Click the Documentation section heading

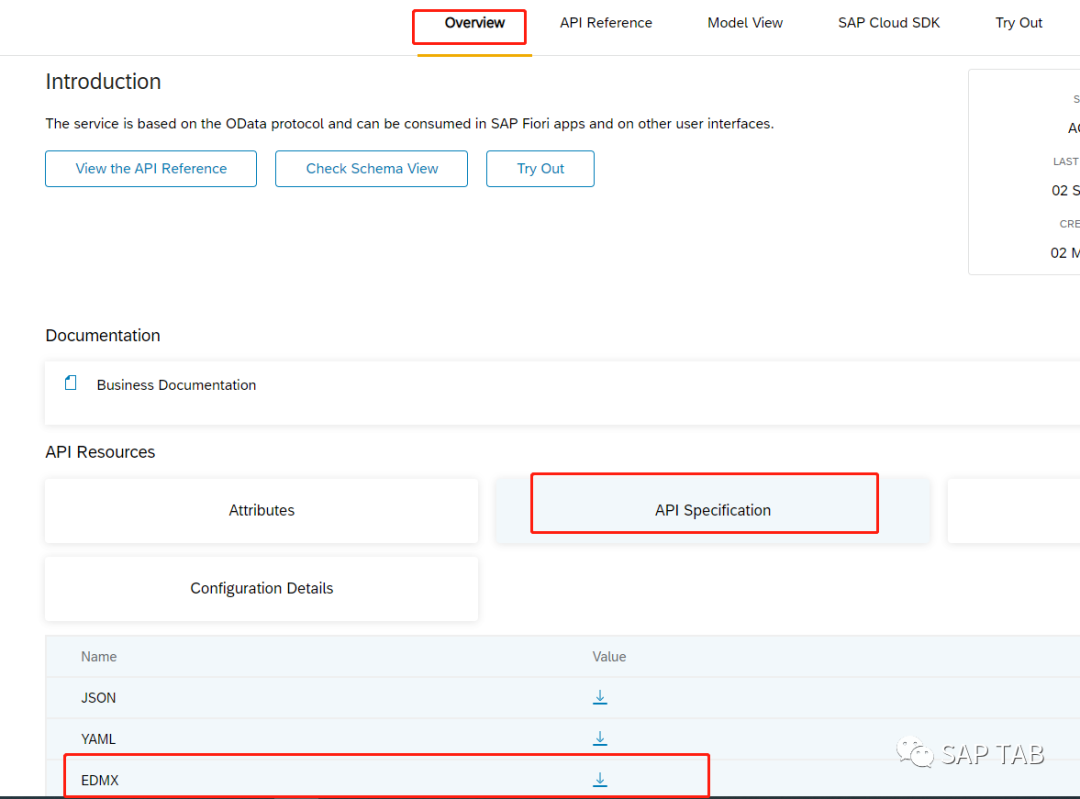pos(103,335)
